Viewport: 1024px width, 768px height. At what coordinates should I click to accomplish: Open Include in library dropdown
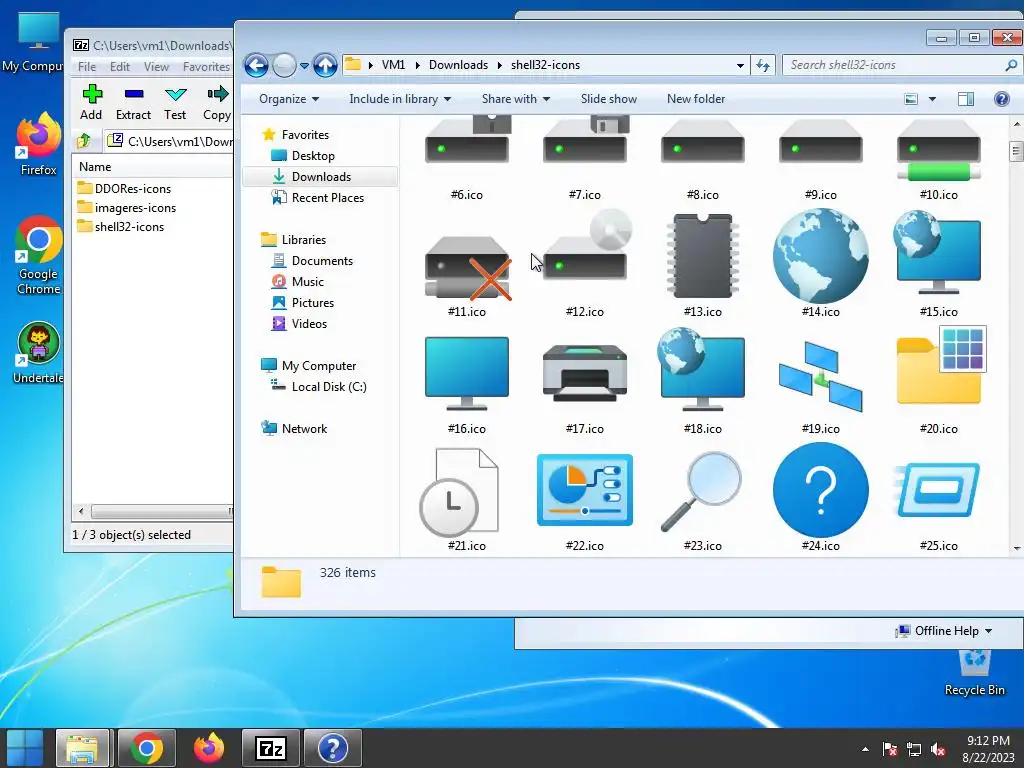(400, 99)
